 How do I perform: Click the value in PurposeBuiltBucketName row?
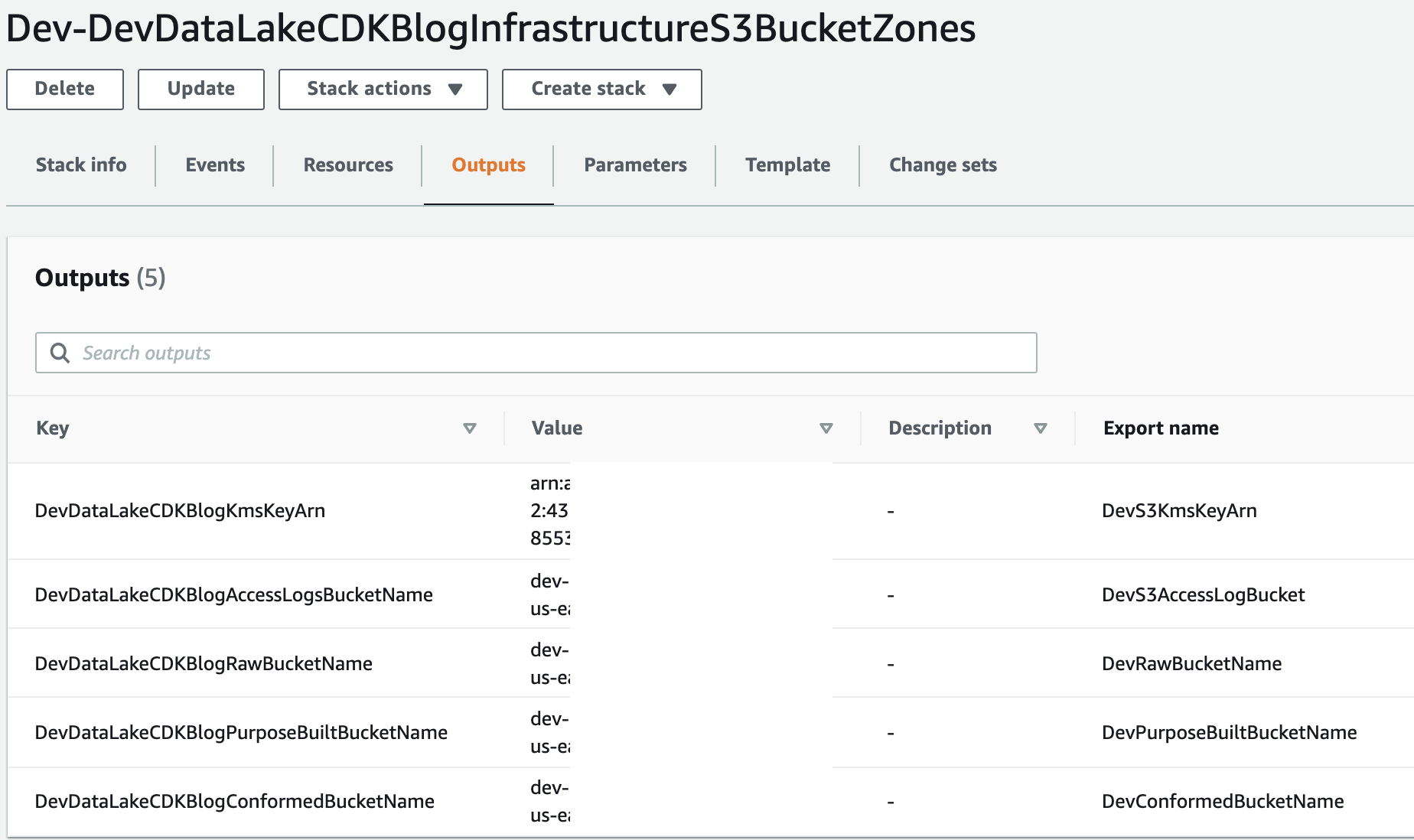550,733
